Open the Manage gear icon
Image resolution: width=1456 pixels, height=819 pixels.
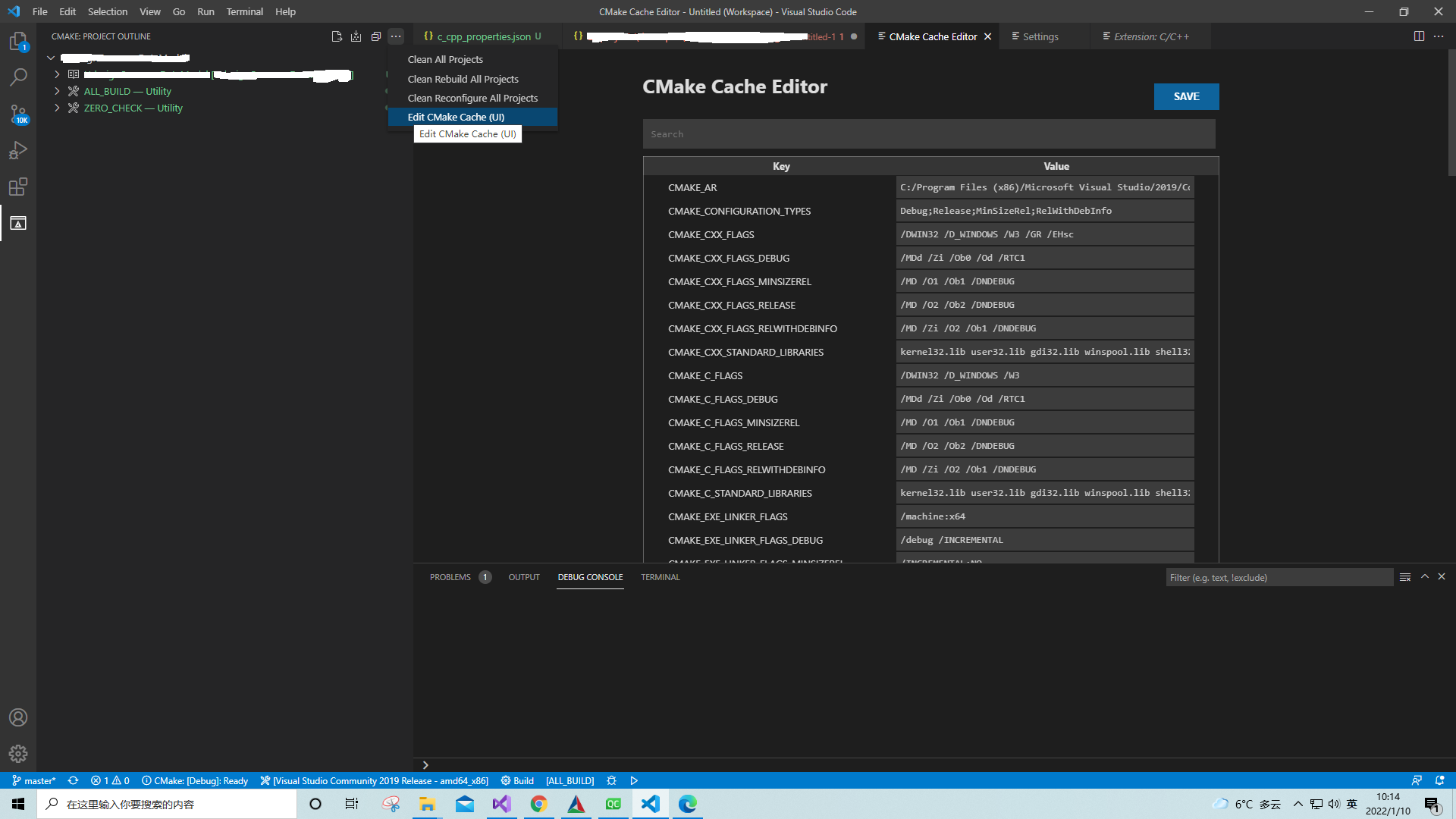point(18,754)
